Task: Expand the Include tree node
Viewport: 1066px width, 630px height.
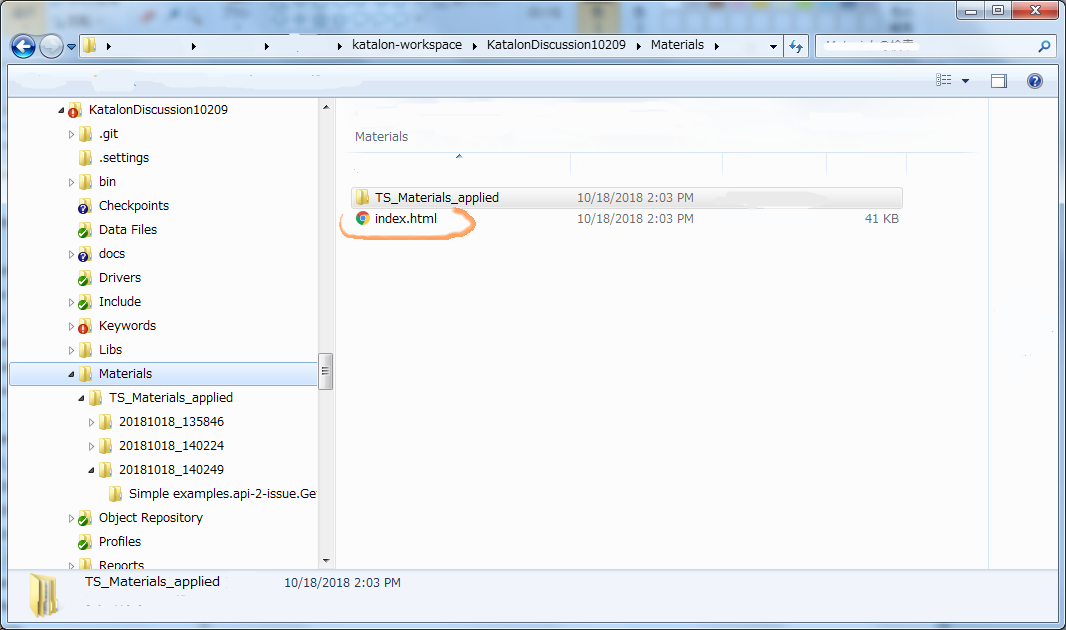Action: pos(71,302)
